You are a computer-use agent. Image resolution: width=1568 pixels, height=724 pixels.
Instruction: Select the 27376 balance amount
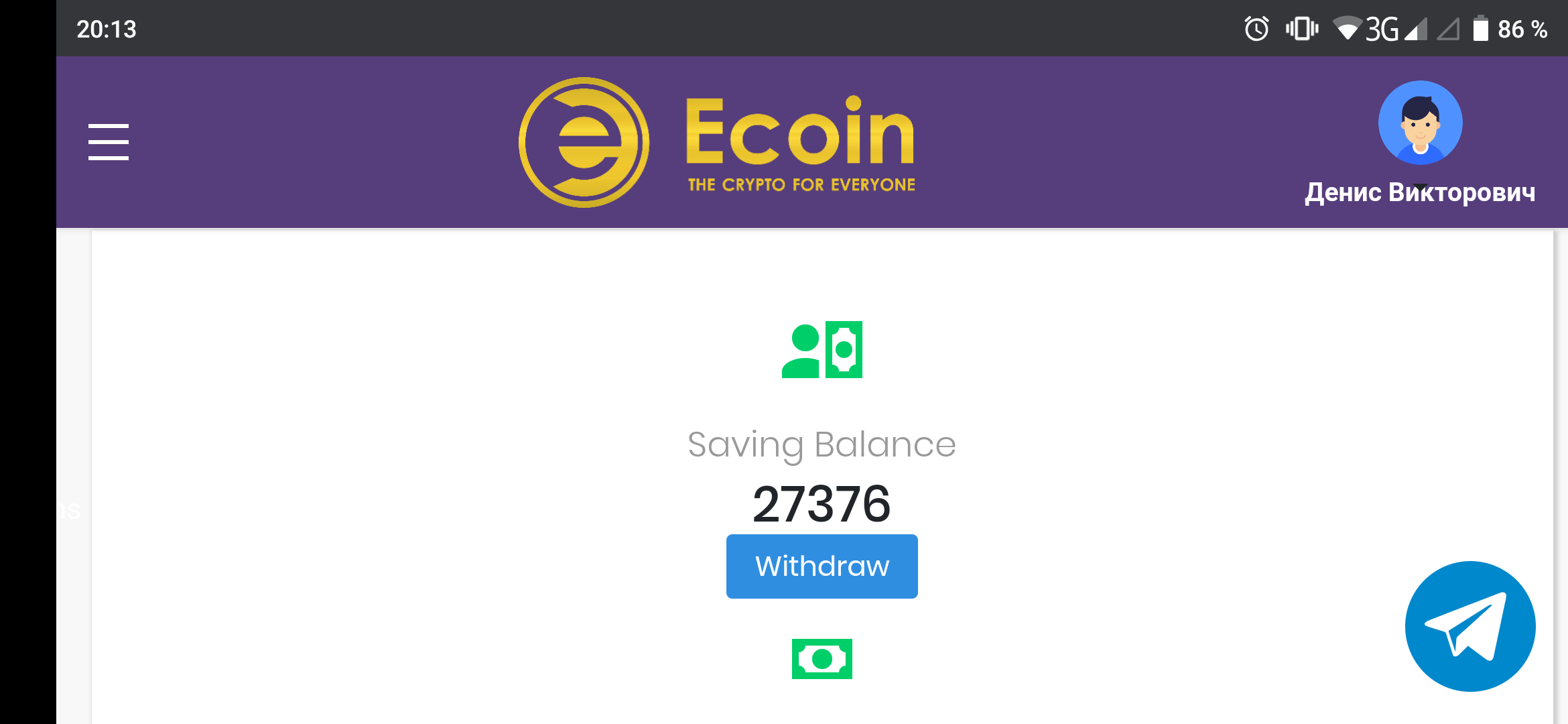pos(822,504)
